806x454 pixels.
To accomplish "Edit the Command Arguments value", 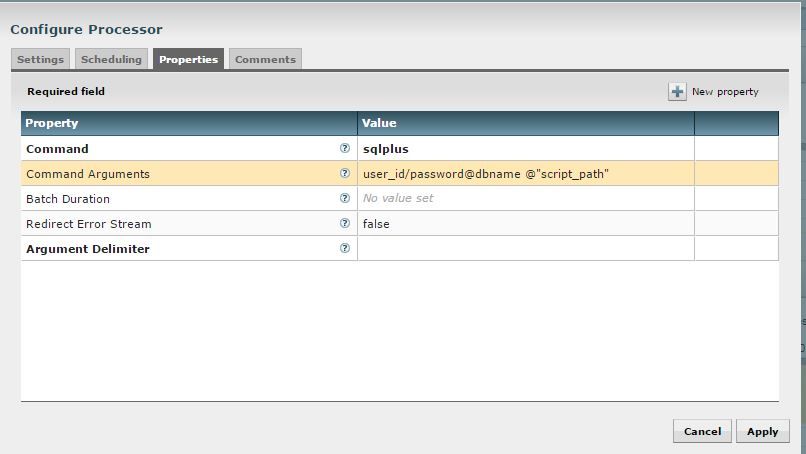I will (x=526, y=174).
